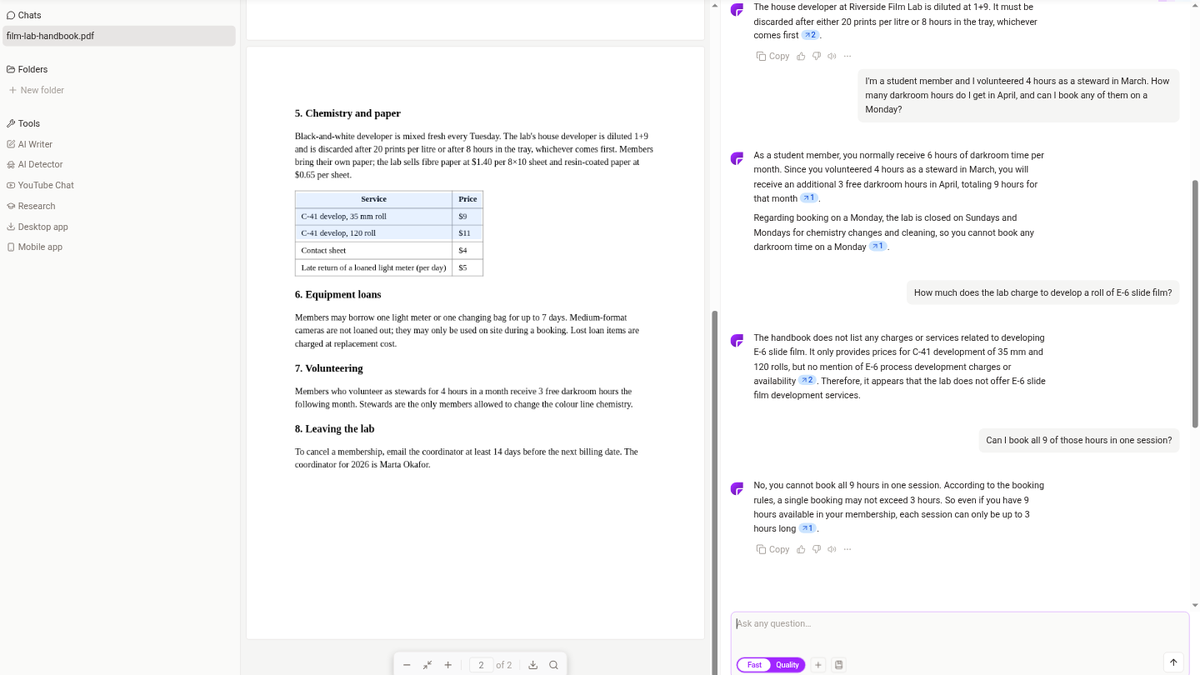Select film-lab-handbook.pdf chat in the sidebar

point(118,36)
